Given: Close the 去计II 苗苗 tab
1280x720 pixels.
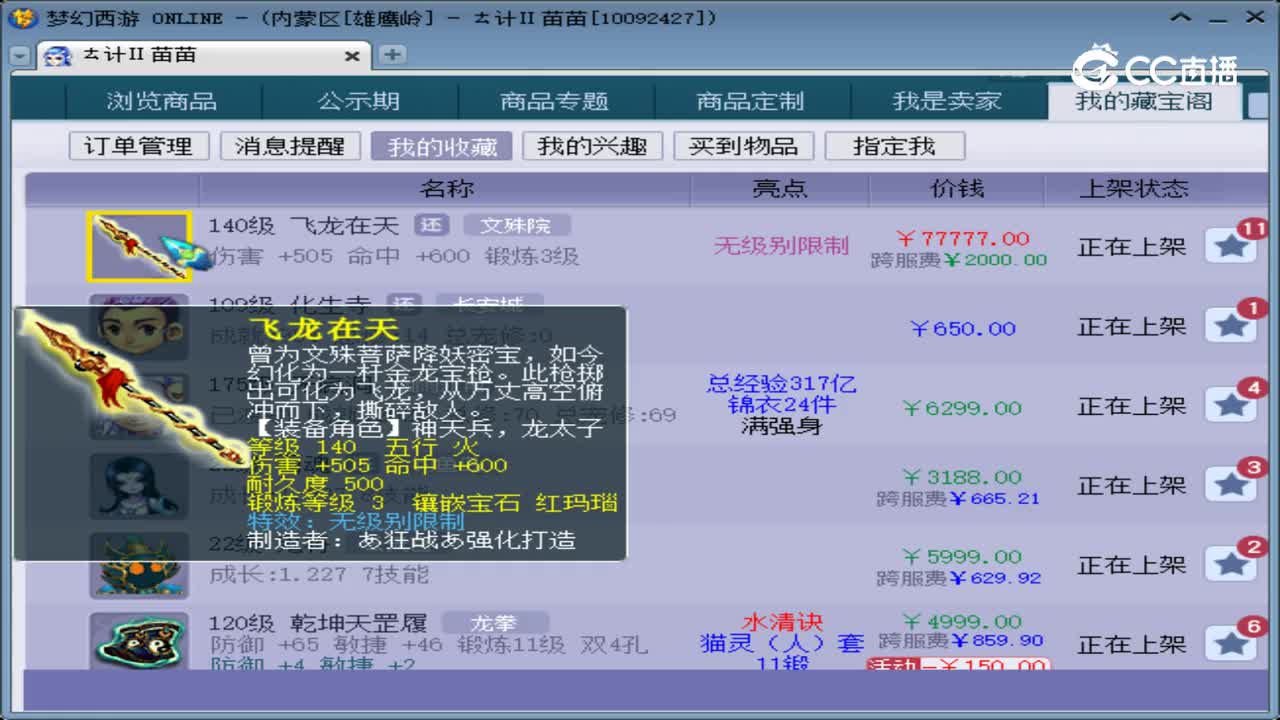Looking at the screenshot, I should tap(352, 56).
